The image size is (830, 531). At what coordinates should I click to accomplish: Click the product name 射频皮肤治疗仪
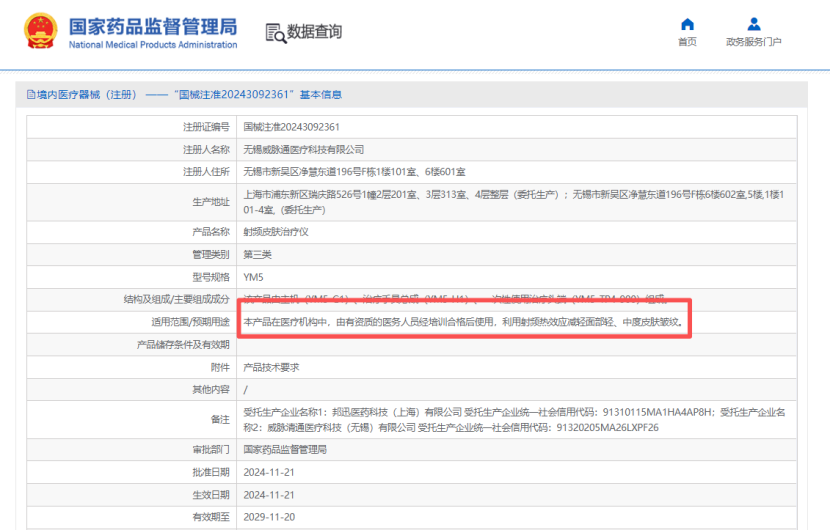[277, 231]
